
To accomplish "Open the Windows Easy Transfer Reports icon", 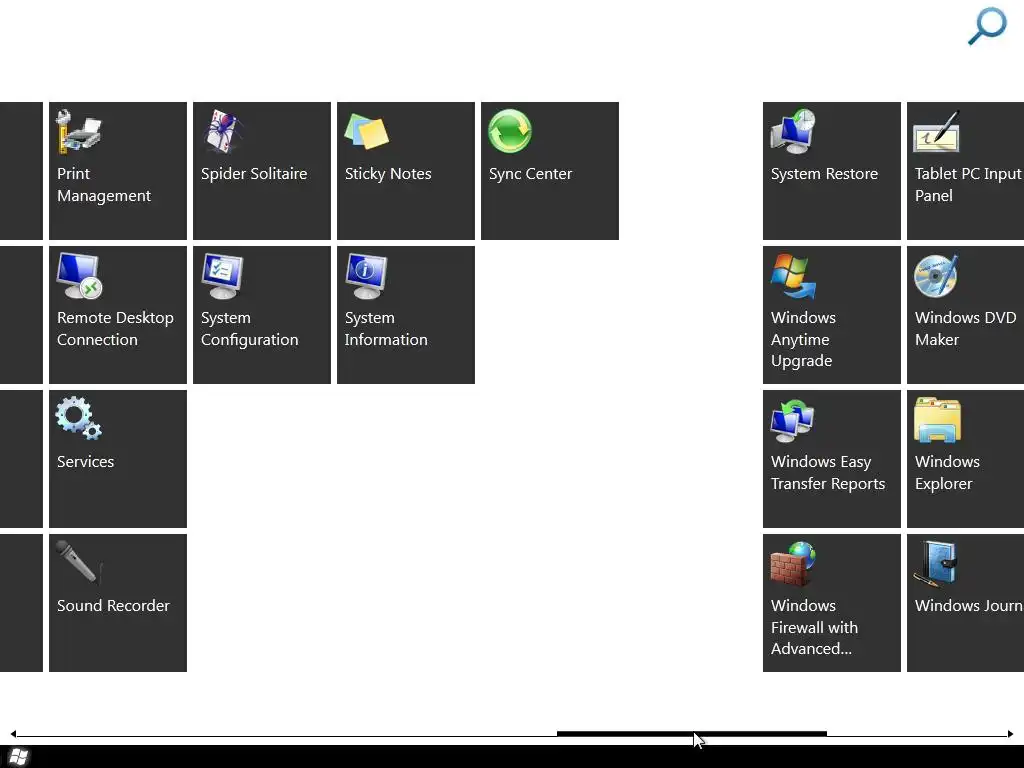I will (793, 420).
